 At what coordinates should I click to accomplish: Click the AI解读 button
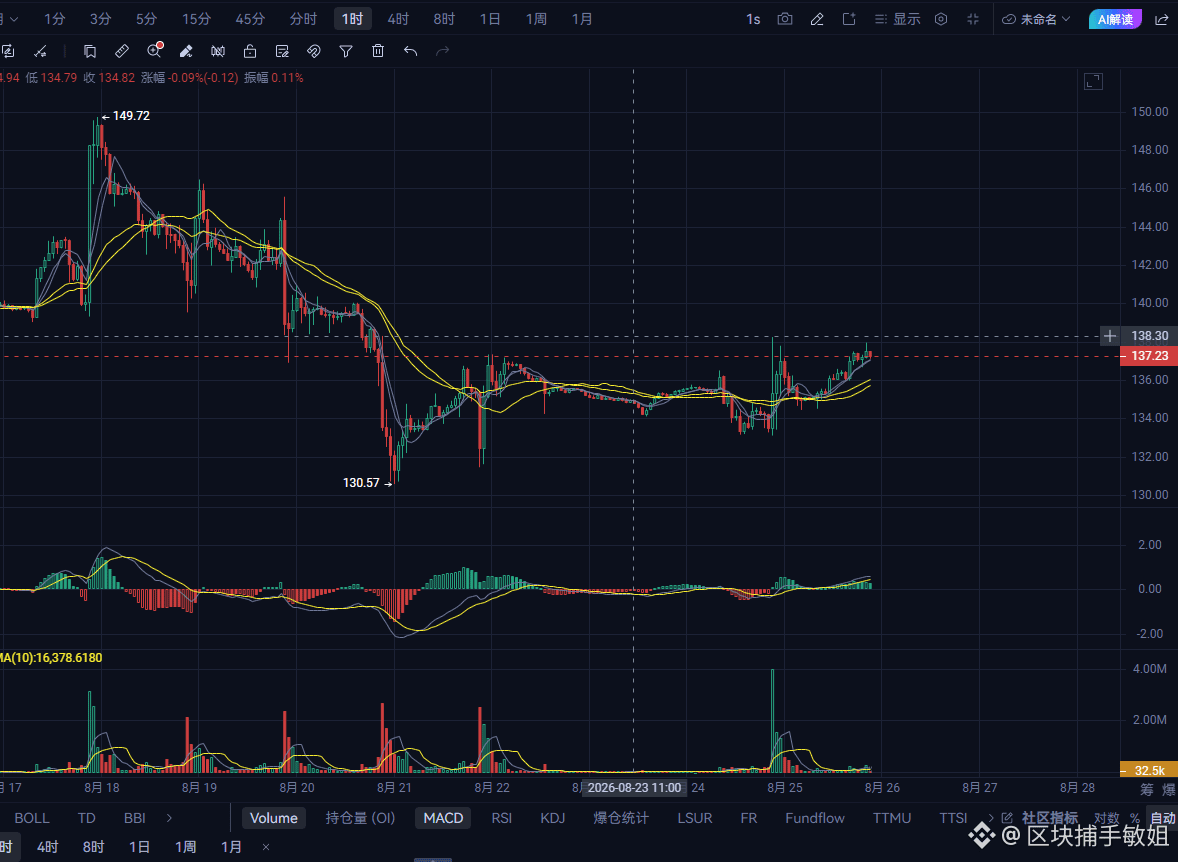point(1115,19)
